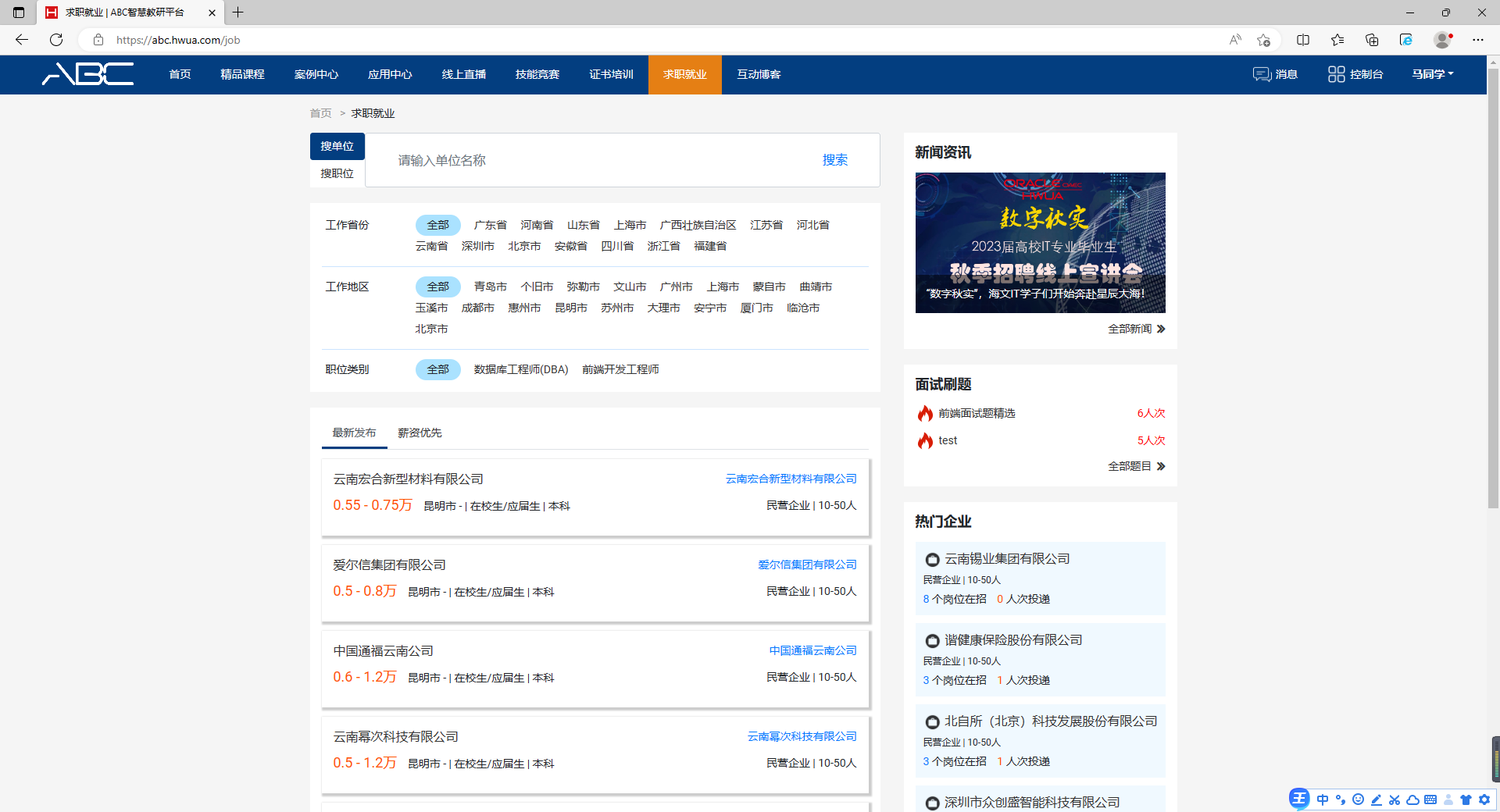
Task: Open the IME soft keyboard icon
Action: (x=1430, y=800)
